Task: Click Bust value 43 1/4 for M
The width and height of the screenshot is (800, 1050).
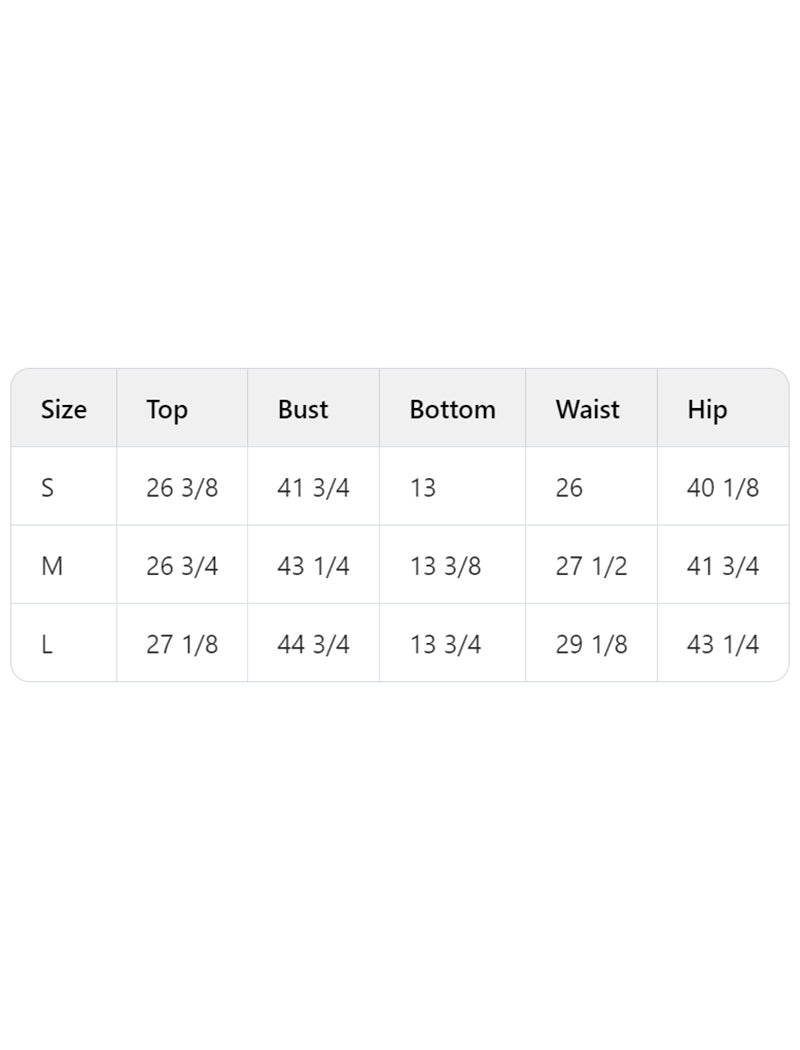Action: click(313, 566)
